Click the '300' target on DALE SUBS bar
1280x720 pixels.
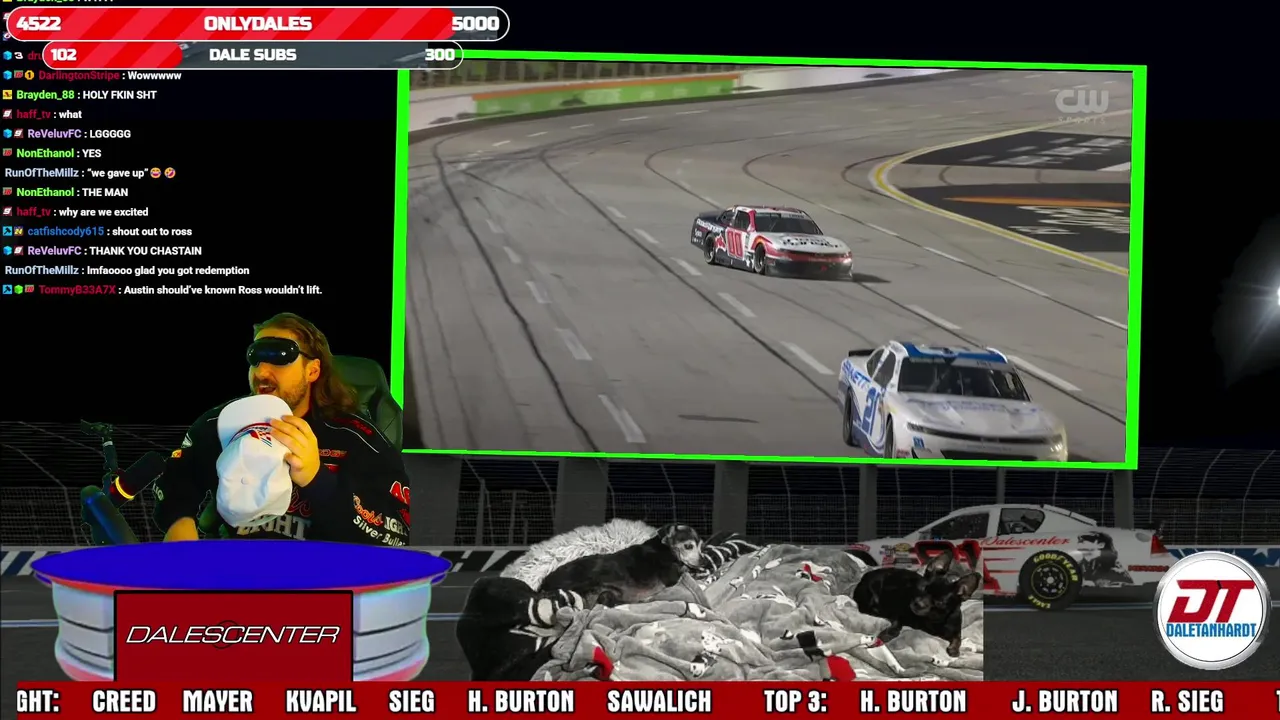coord(439,55)
